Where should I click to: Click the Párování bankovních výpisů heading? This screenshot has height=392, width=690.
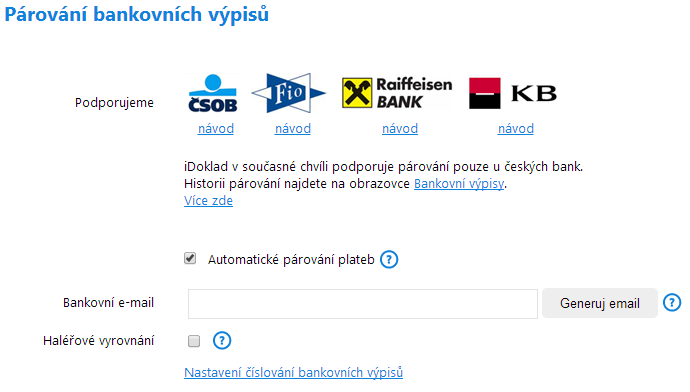pos(136,14)
